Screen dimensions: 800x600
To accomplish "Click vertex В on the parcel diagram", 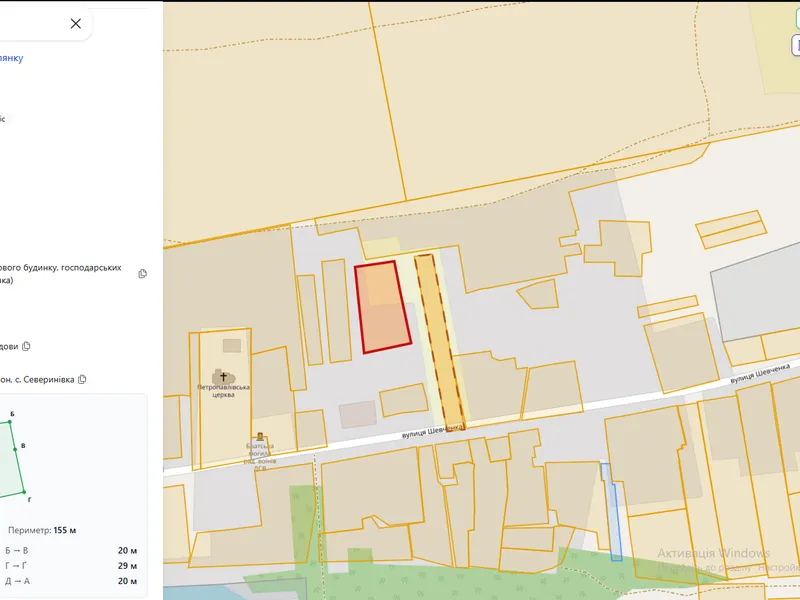I will pos(15,449).
